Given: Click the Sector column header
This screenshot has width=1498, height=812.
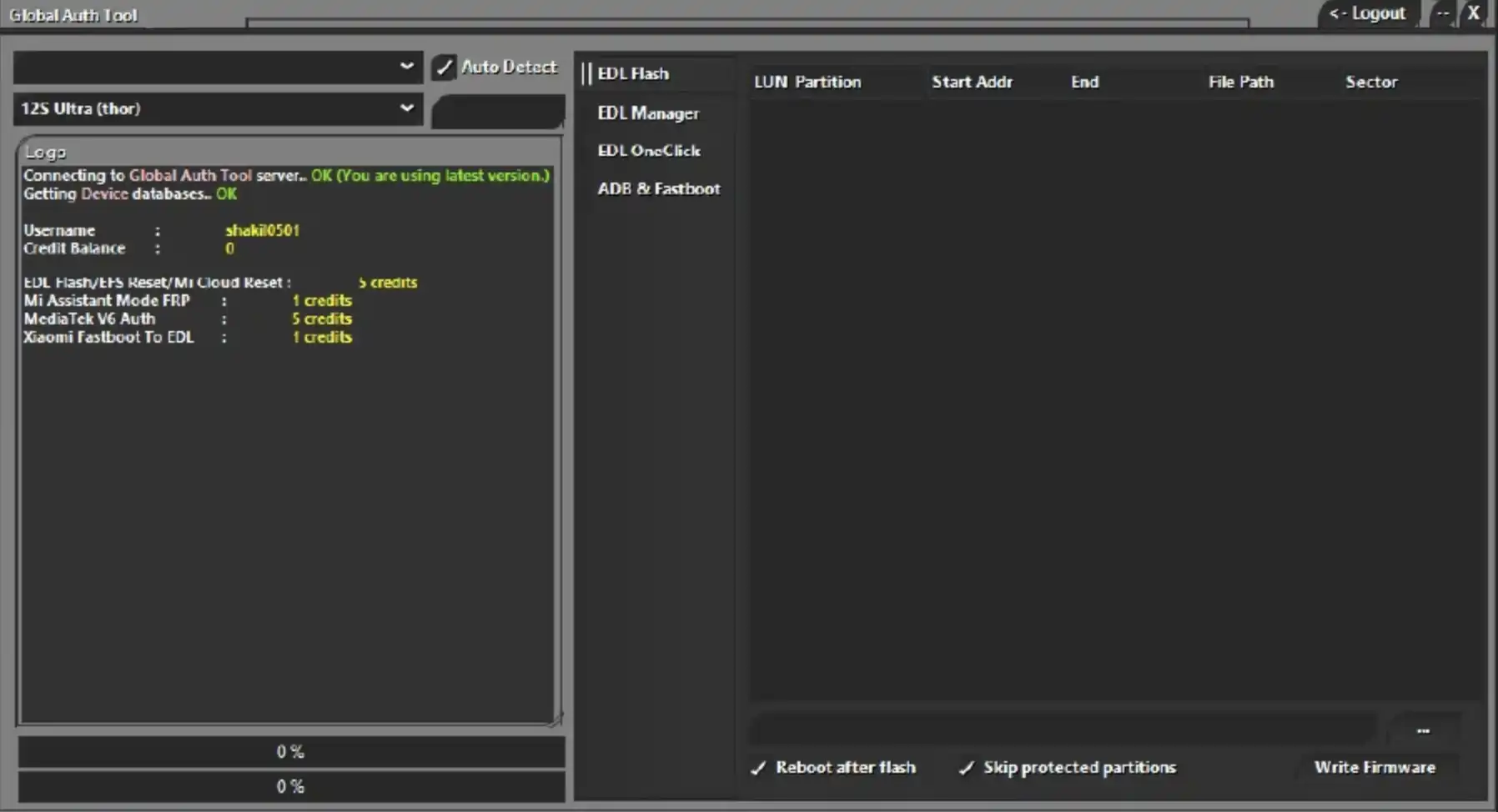Looking at the screenshot, I should pyautogui.click(x=1371, y=82).
